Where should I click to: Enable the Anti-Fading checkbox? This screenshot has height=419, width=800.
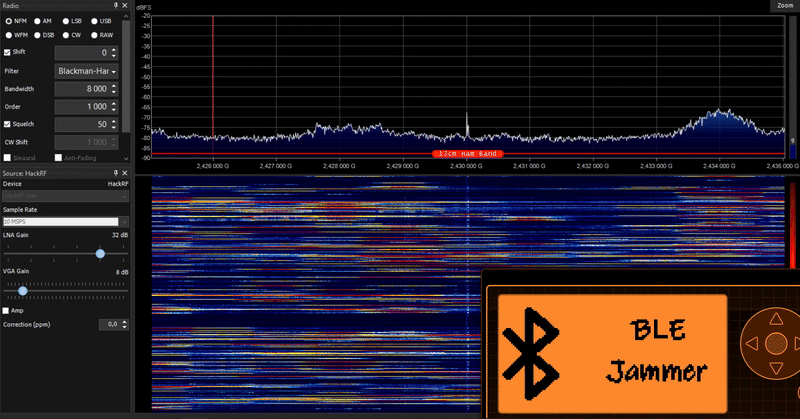(58, 158)
